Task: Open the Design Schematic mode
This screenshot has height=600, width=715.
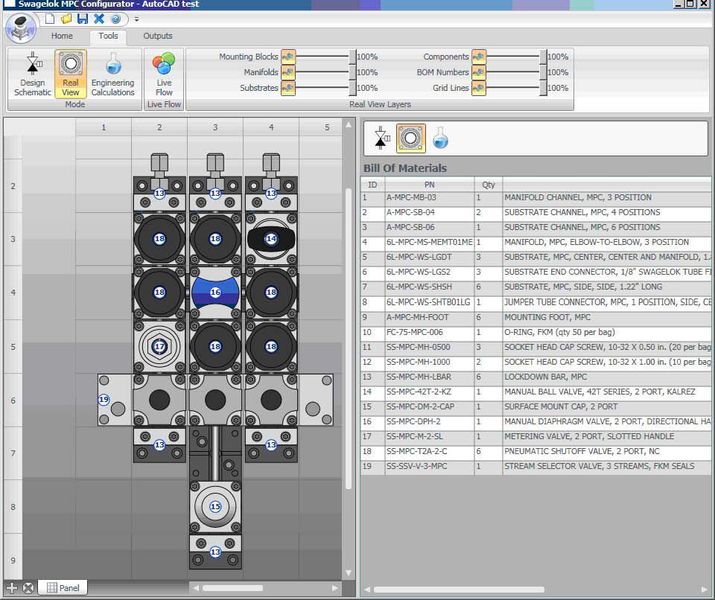Action: tap(32, 74)
